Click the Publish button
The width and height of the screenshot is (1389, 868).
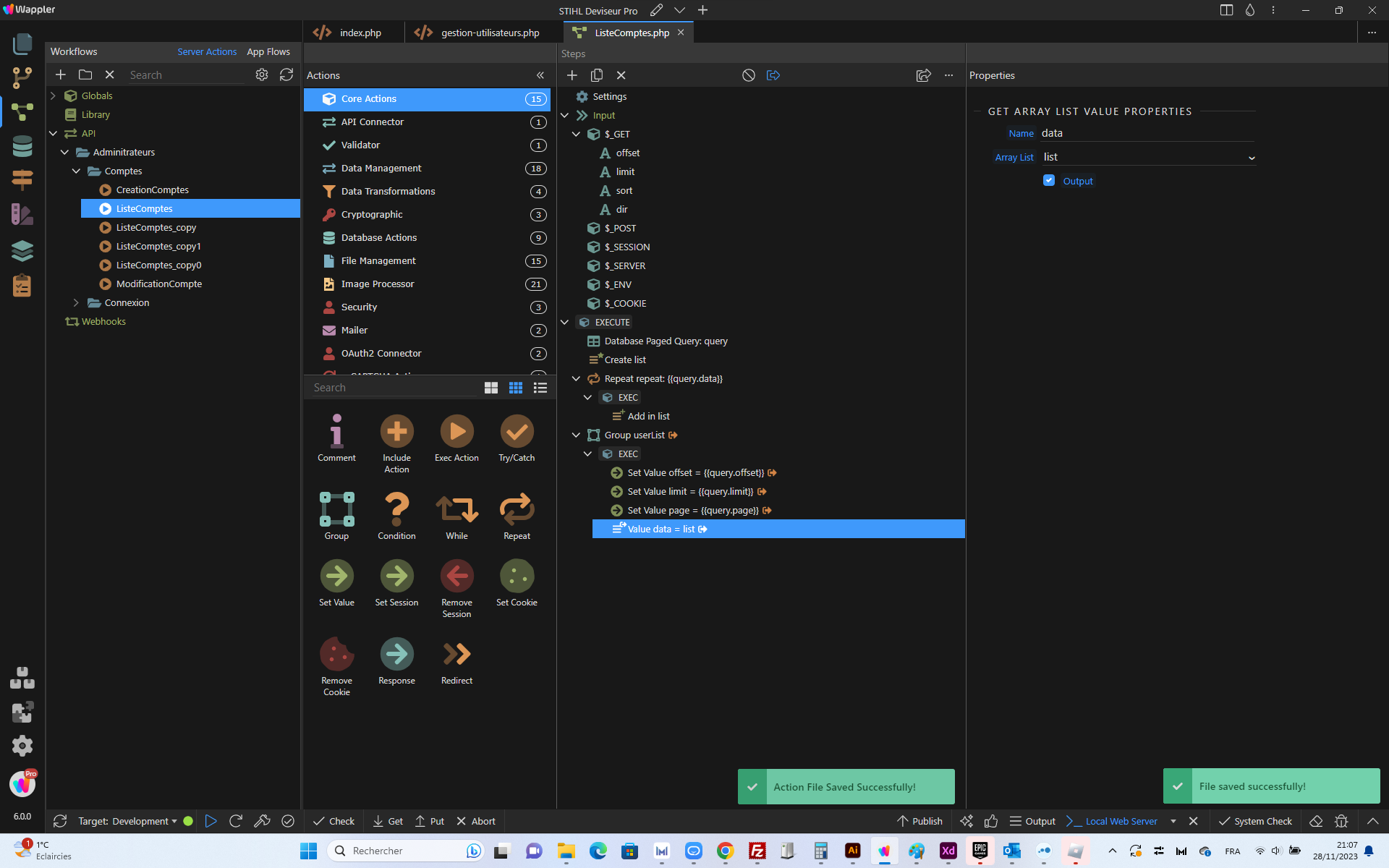tap(919, 821)
